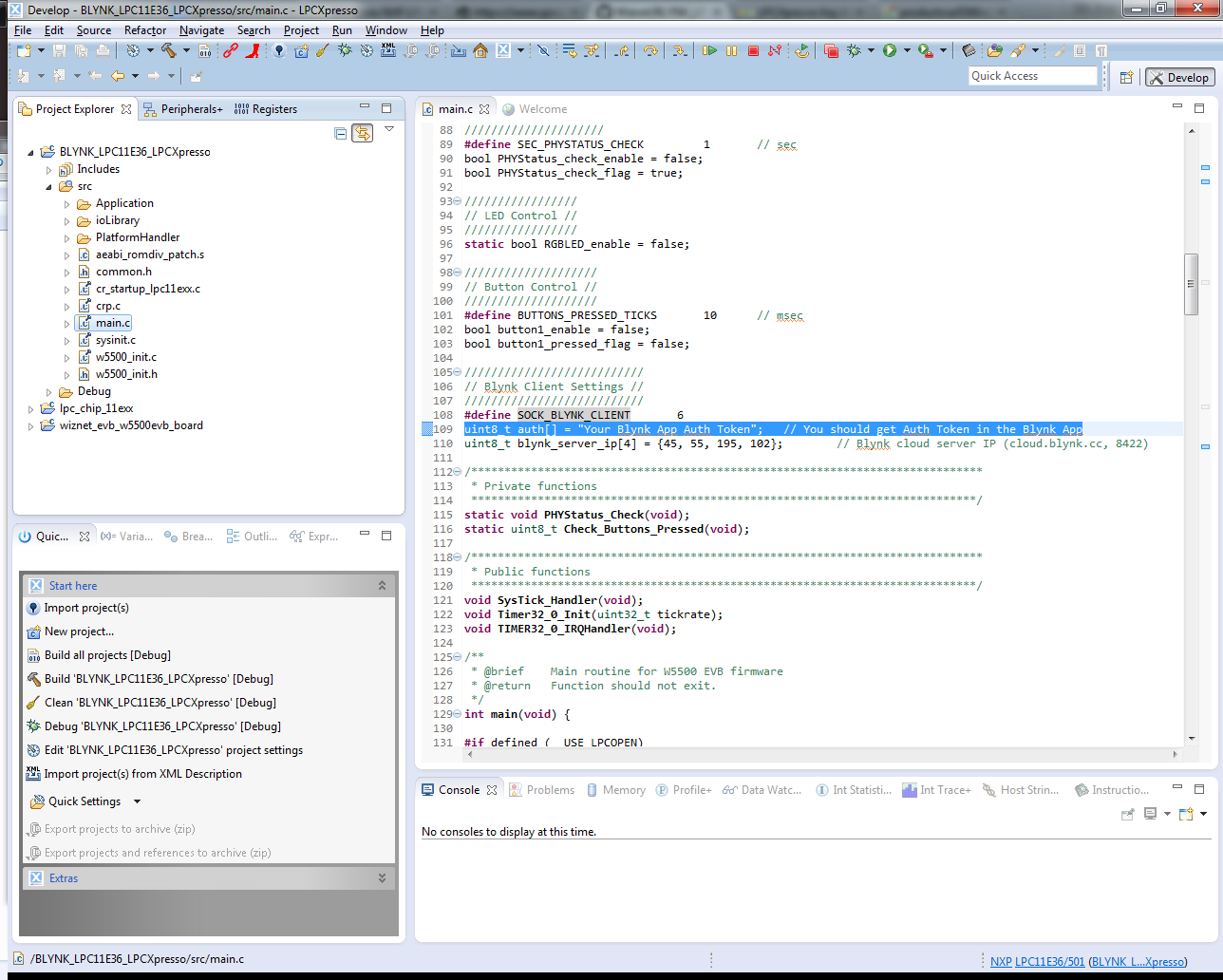This screenshot has height=980, width=1223.
Task: Open the Quick Settings dropdown
Action: coord(137,801)
